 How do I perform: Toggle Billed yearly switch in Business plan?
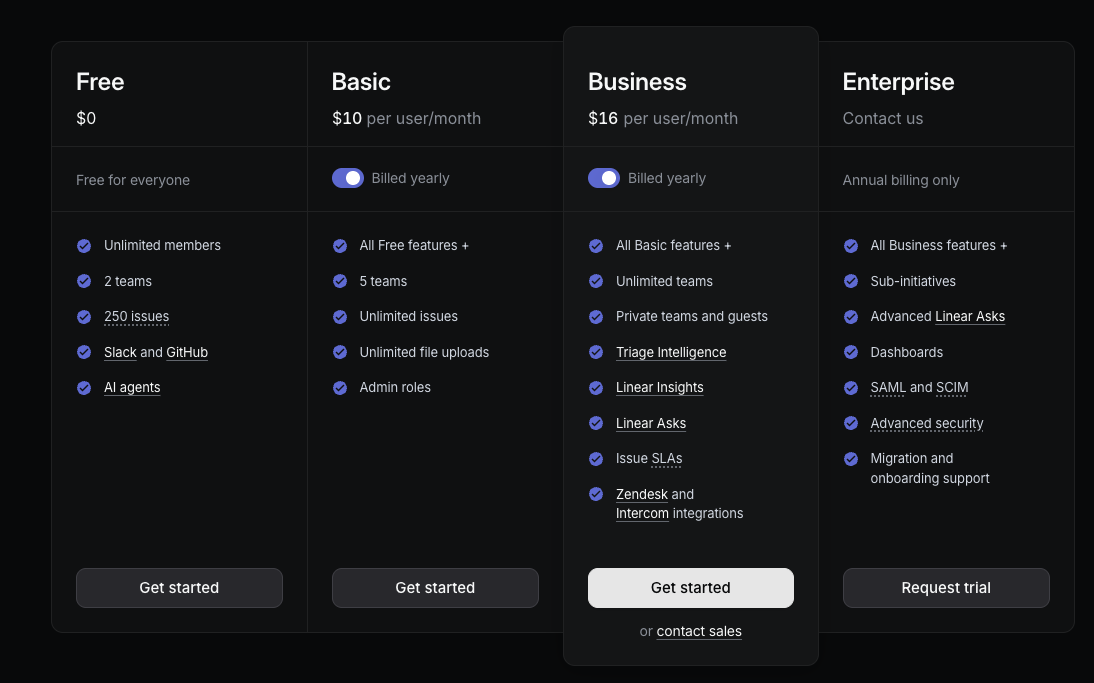tap(604, 178)
